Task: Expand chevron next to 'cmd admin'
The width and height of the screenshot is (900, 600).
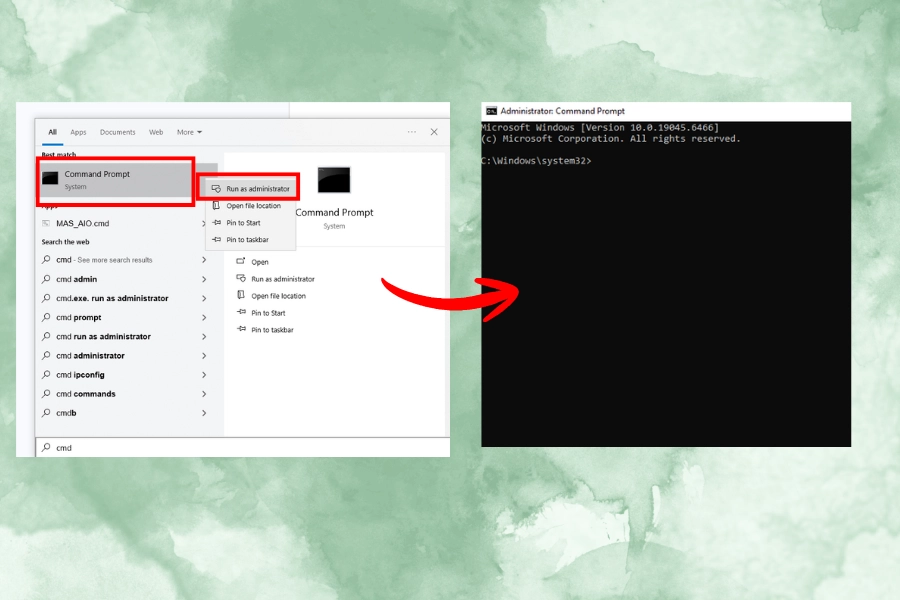Action: tap(204, 279)
